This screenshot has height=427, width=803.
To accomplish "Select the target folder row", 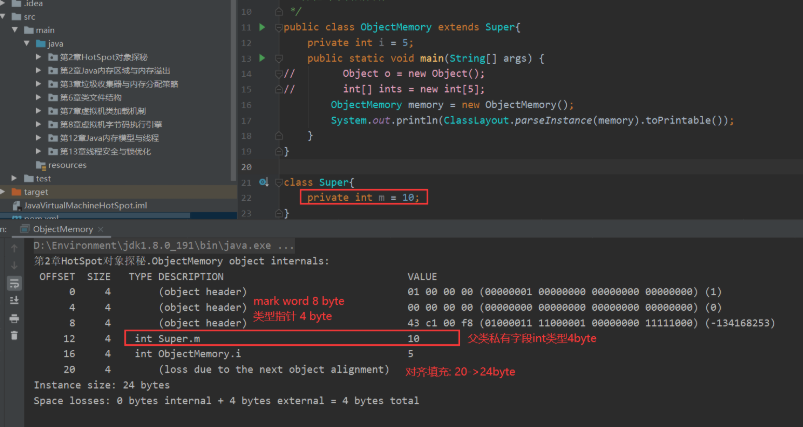I will [x=118, y=192].
